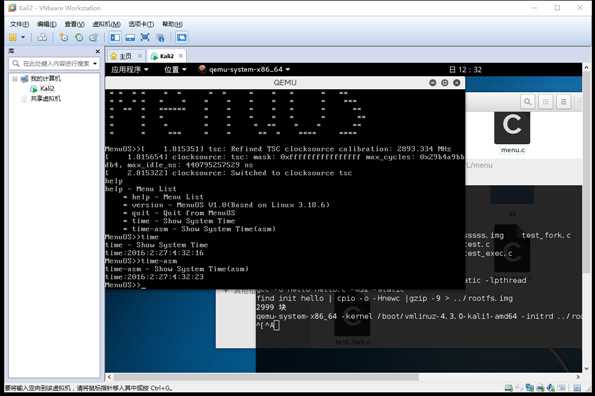Click the 'find init hello | cpio' terminal line

384,299
